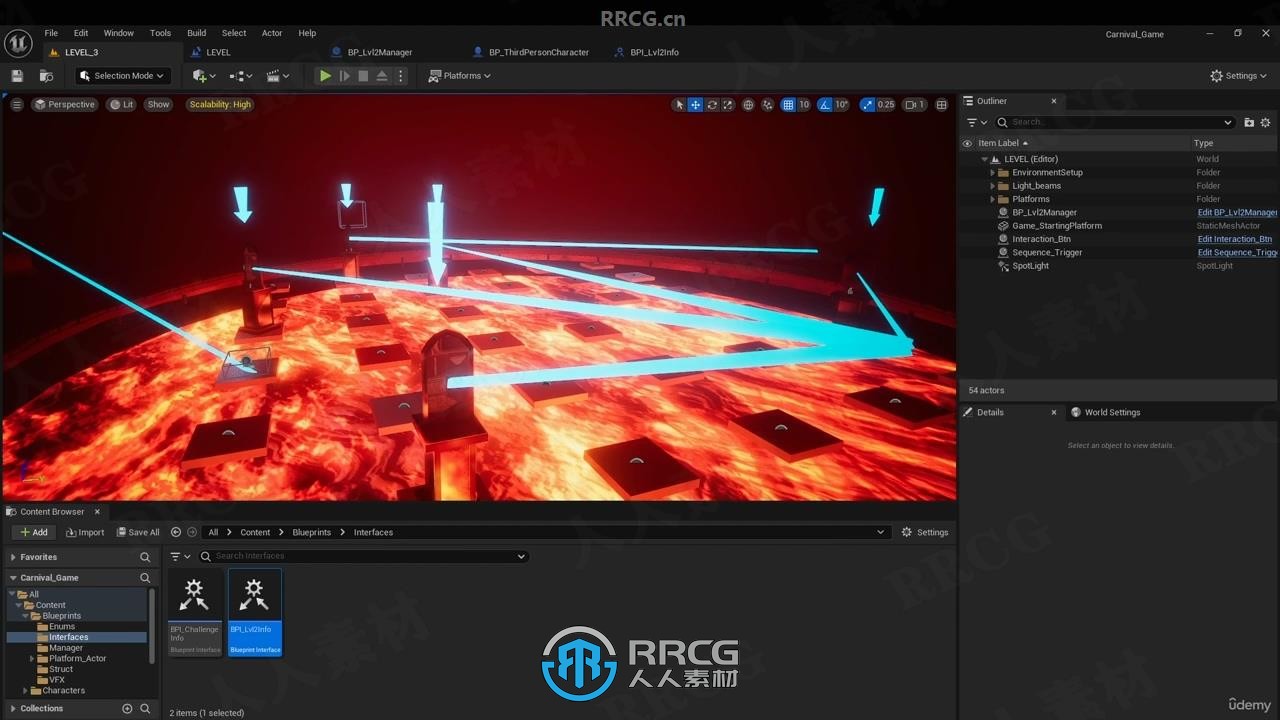Click the Lit view mode button
1280x720 pixels.
point(122,104)
